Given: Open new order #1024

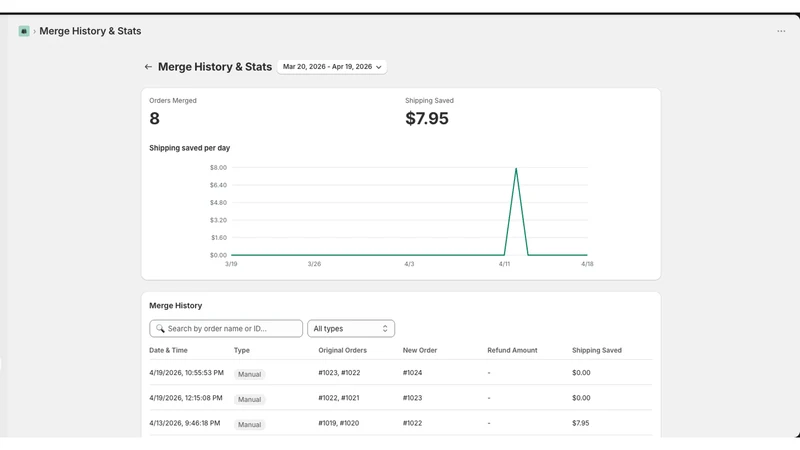Looking at the screenshot, I should click(412, 373).
